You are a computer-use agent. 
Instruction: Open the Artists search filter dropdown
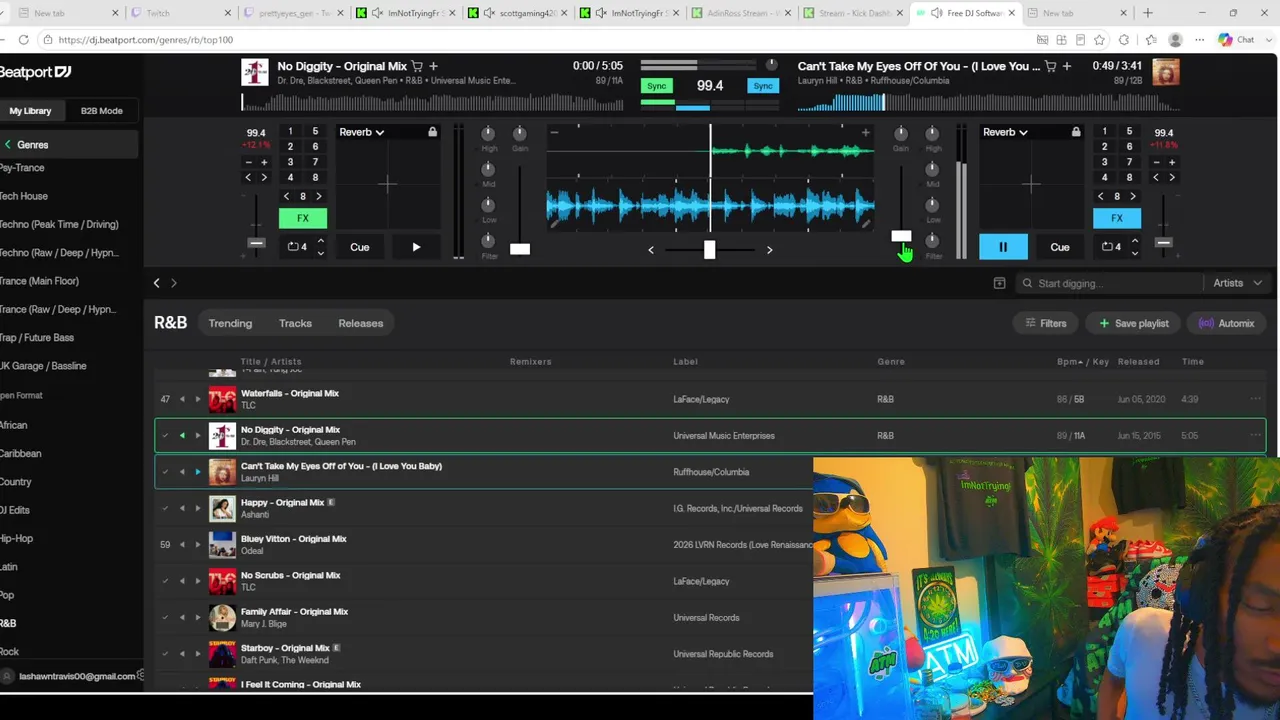[1237, 283]
